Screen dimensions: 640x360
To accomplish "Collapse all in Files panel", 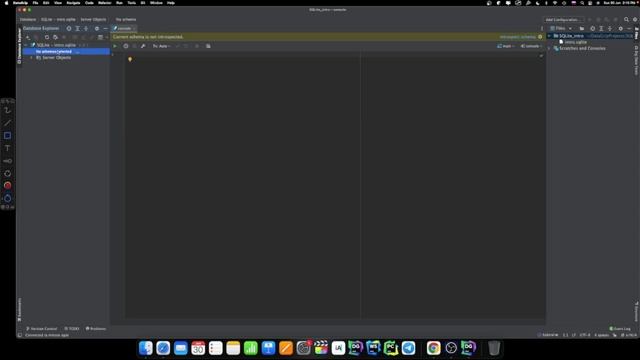I will click(x=610, y=29).
